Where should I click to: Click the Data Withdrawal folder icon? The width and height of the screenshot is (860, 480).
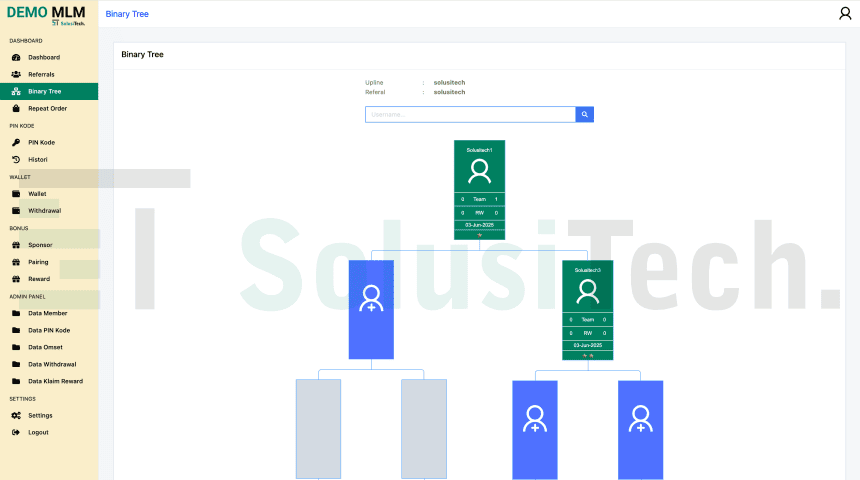[16, 364]
